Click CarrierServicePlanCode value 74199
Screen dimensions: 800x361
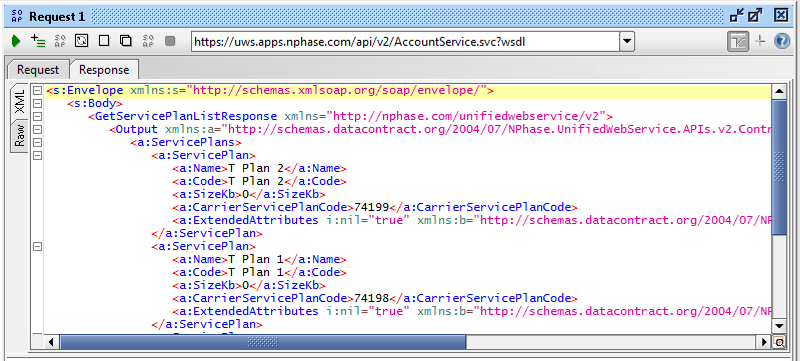click(371, 208)
